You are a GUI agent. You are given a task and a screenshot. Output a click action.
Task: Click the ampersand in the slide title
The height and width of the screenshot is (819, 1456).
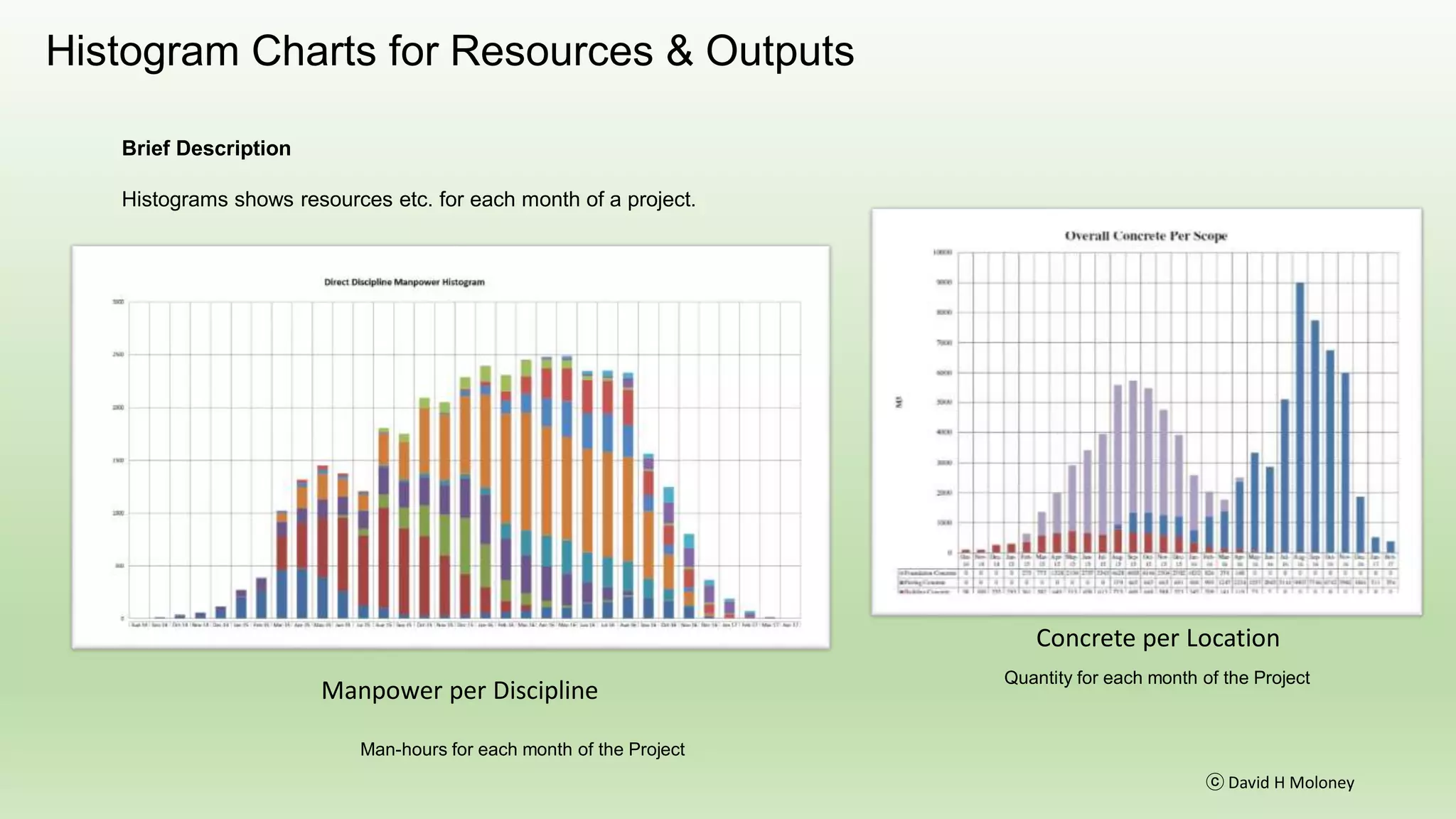[x=679, y=52]
